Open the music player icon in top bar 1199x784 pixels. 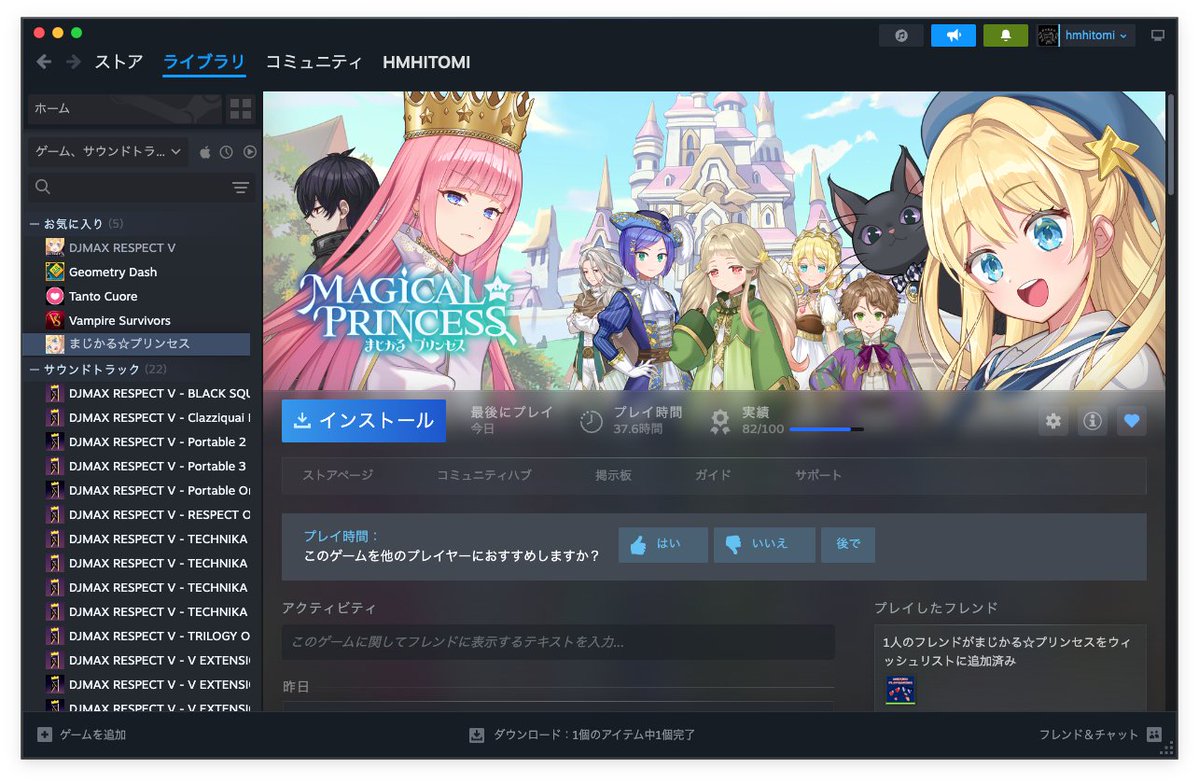tap(902, 35)
